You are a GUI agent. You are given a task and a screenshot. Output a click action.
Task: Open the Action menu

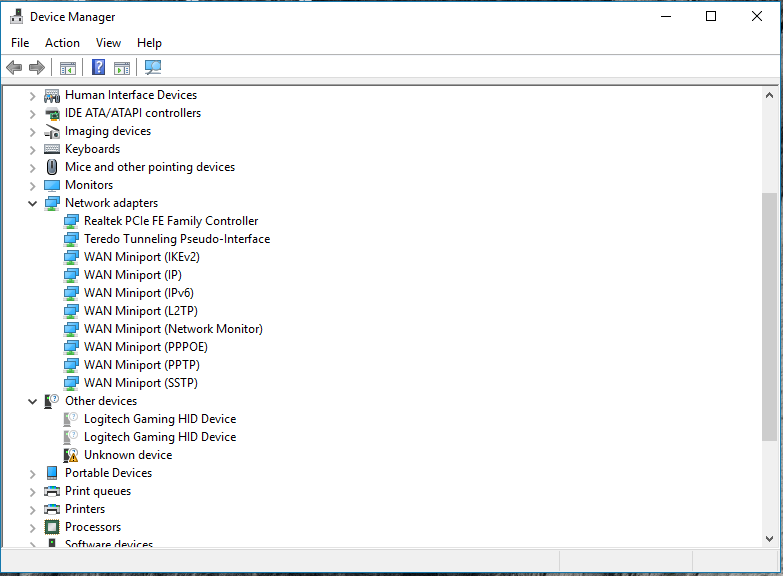click(x=62, y=43)
